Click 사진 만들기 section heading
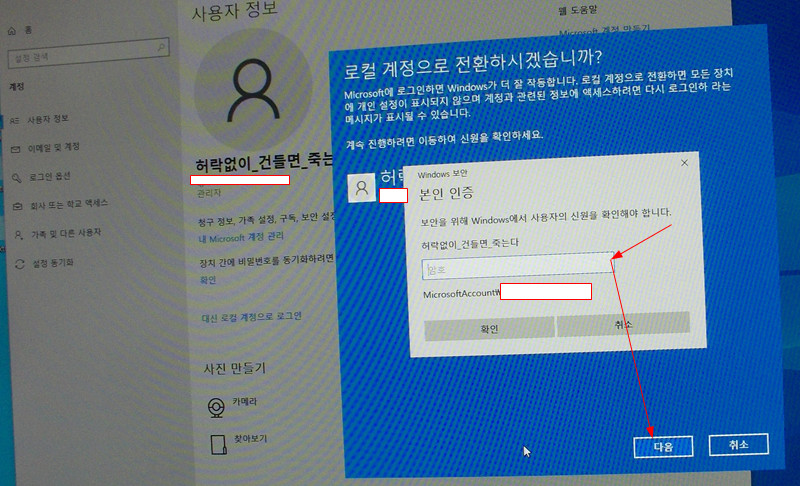Image resolution: width=800 pixels, height=486 pixels. click(235, 368)
